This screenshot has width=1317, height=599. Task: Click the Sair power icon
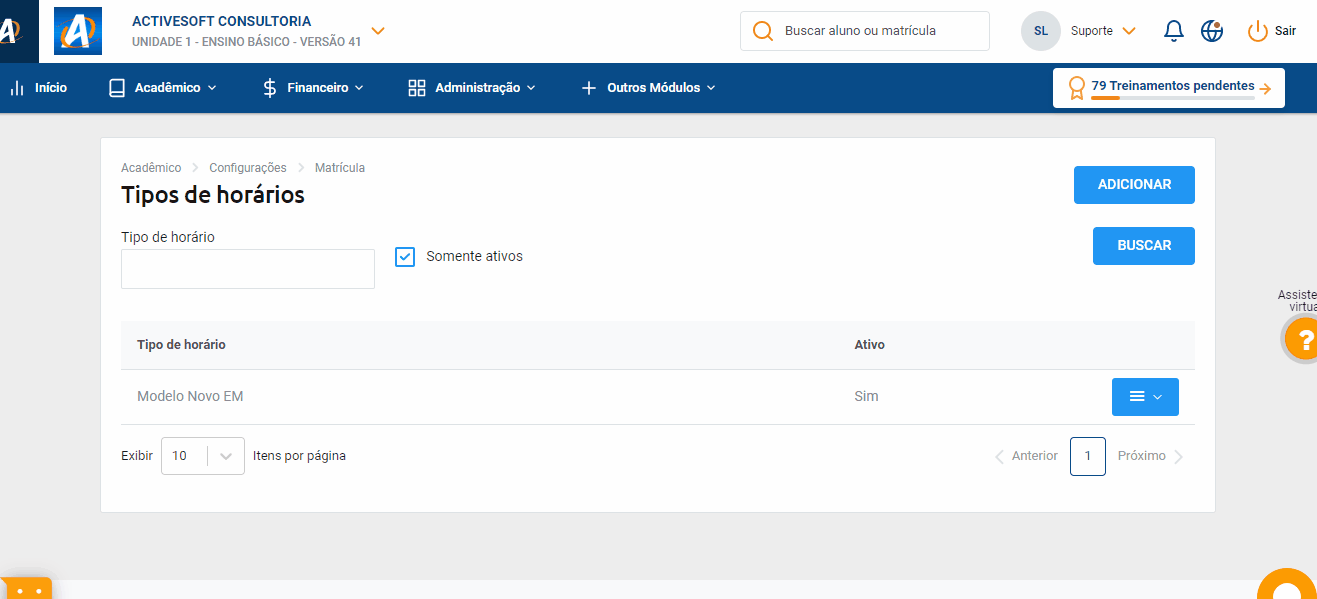tap(1257, 31)
